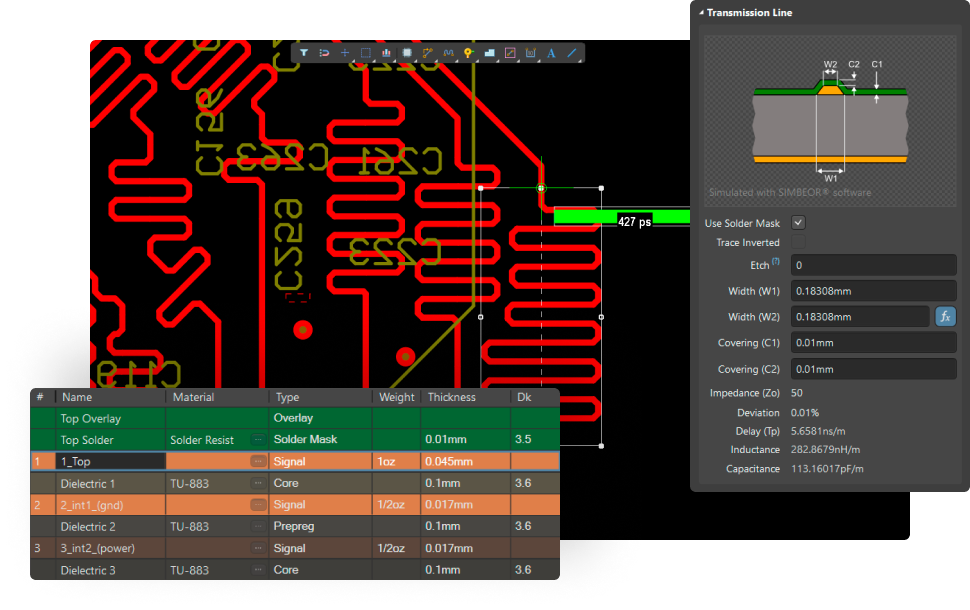Collapse the Transmission Line section
Viewport: 970px width, 610px height.
(700, 13)
